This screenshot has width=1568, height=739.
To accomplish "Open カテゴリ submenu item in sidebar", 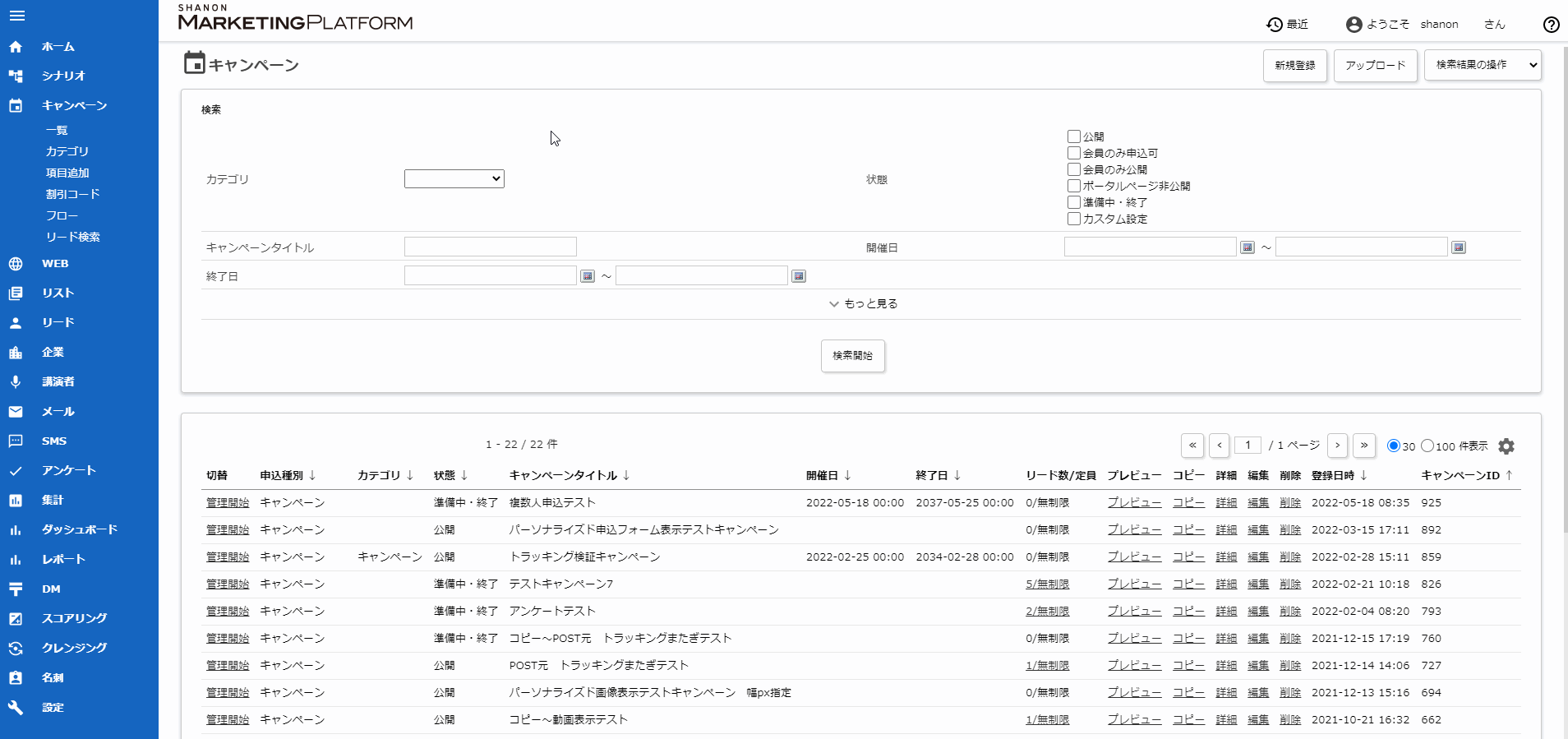I will (x=67, y=152).
